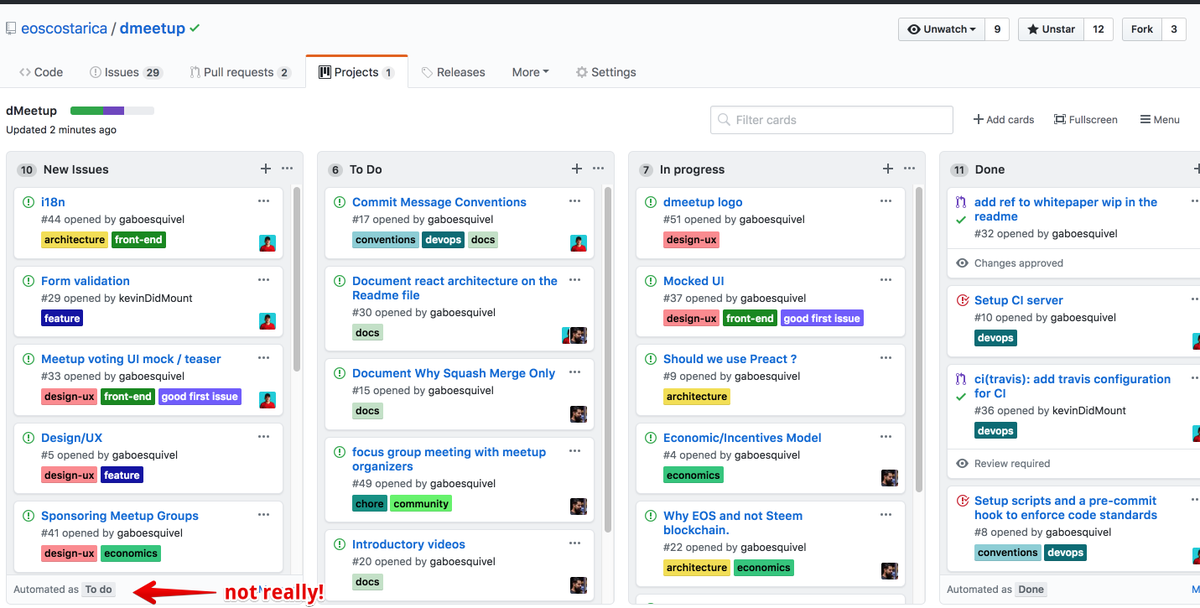Open card menu for focus group meeting
Screen dimensions: 1200x608
pyautogui.click(x=575, y=451)
